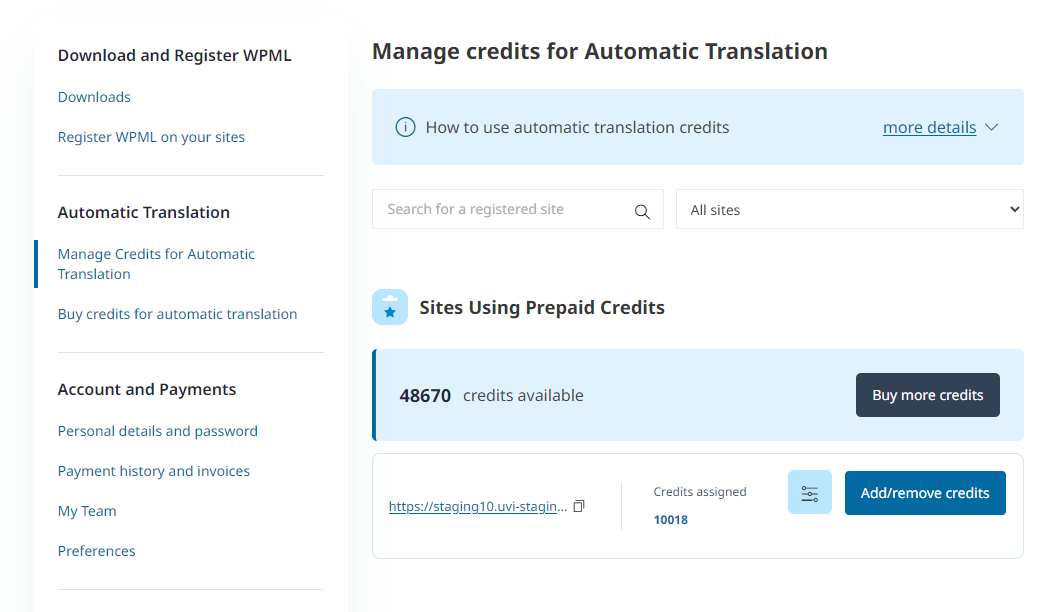Open the site credit settings sliders icon
This screenshot has width=1062, height=612.
[x=809, y=493]
